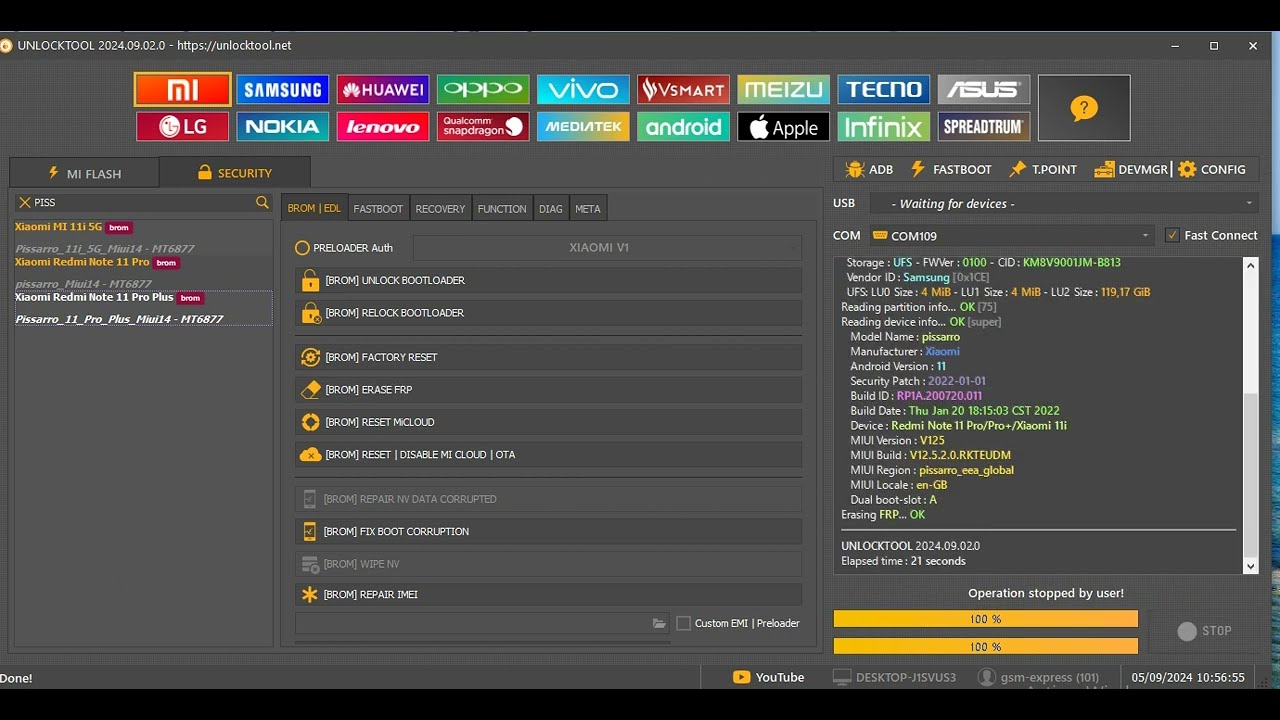Toggle the Fast Connect checkbox
Screen dimensions: 1280x720
tap(1173, 236)
